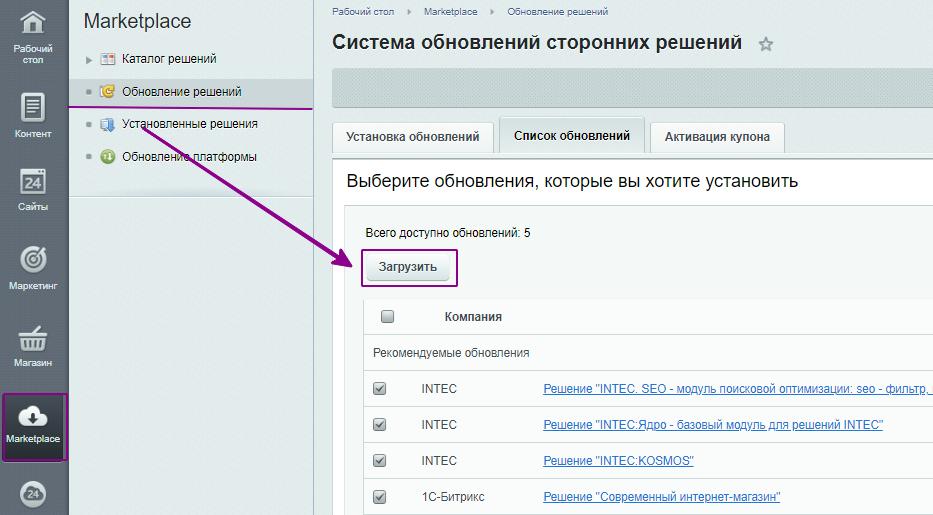Viewport: 933px width, 515px height.
Task: Switch to the Активация купона tab
Action: [716, 137]
